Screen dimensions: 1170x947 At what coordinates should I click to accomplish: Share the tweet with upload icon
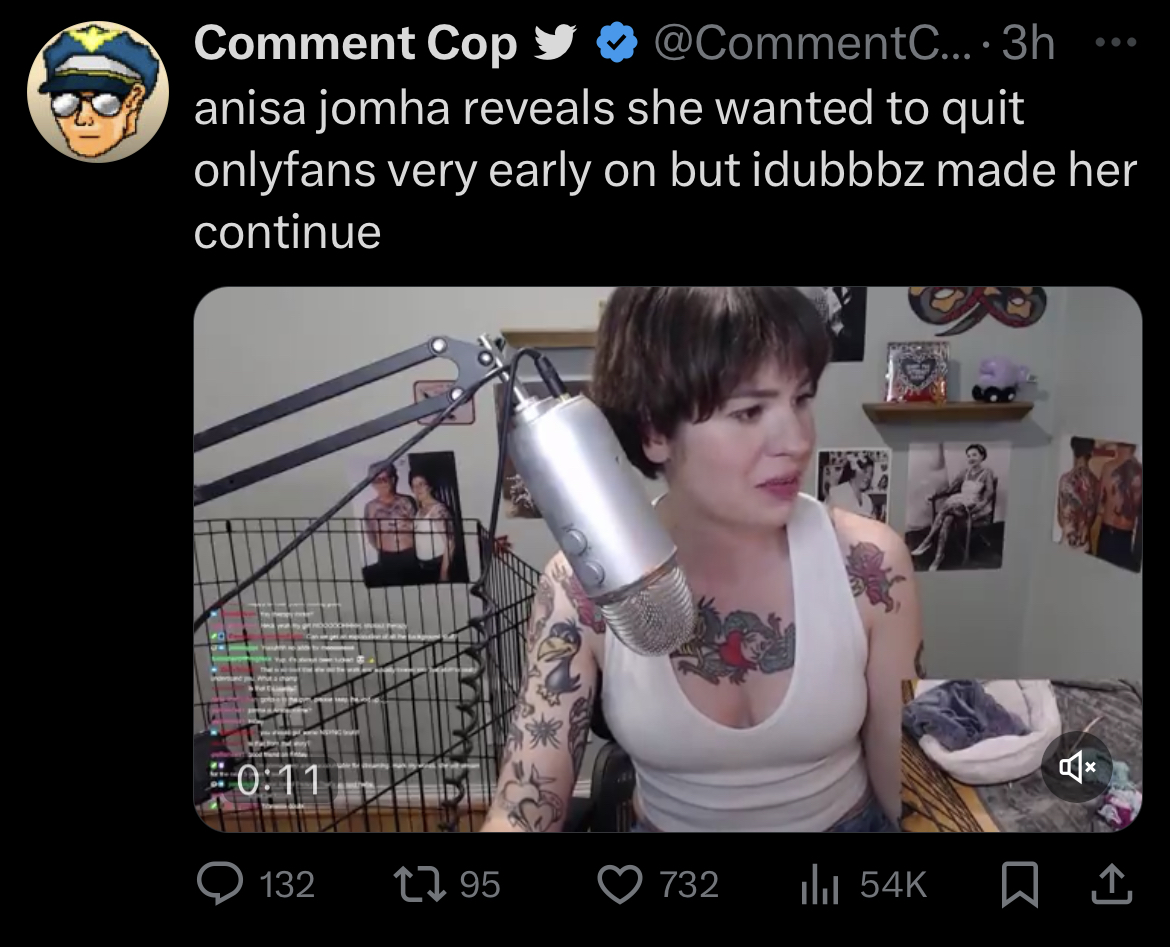click(1112, 884)
